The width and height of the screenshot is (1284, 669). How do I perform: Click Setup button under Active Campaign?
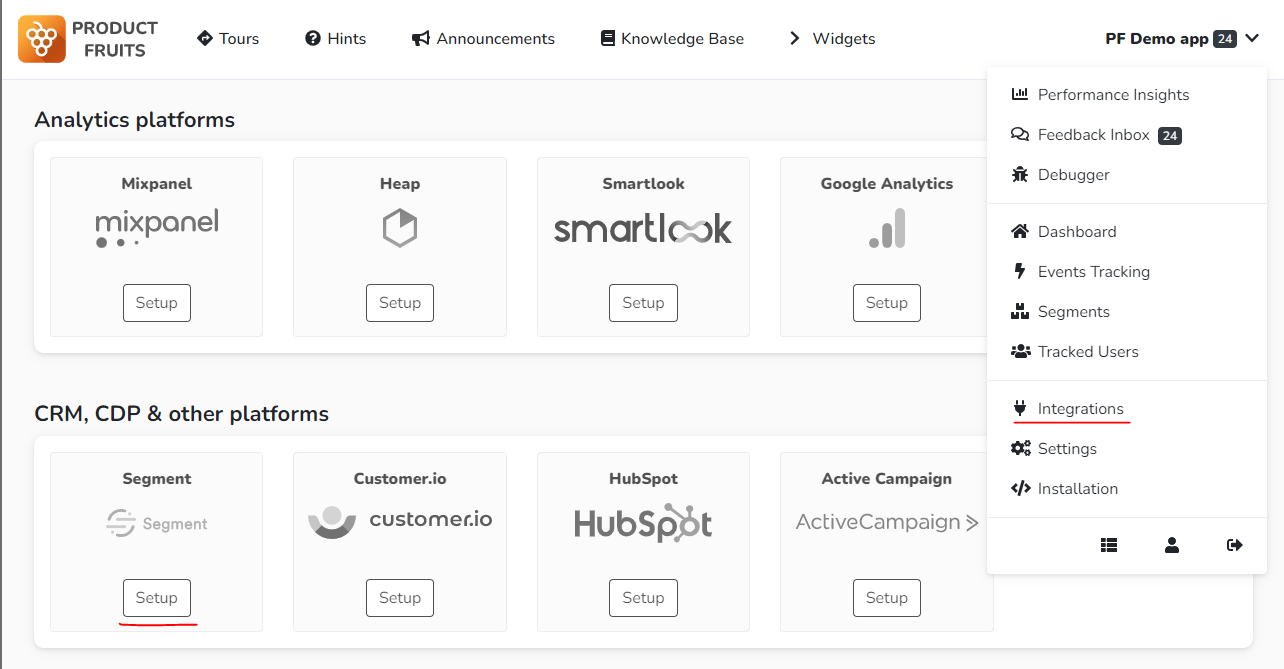pyautogui.click(x=887, y=598)
